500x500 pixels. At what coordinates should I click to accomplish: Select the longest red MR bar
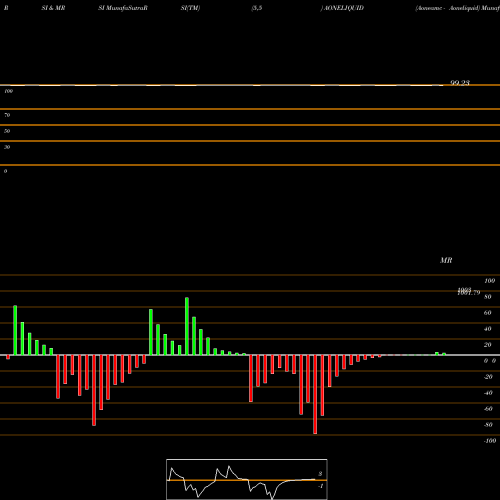pos(315,394)
